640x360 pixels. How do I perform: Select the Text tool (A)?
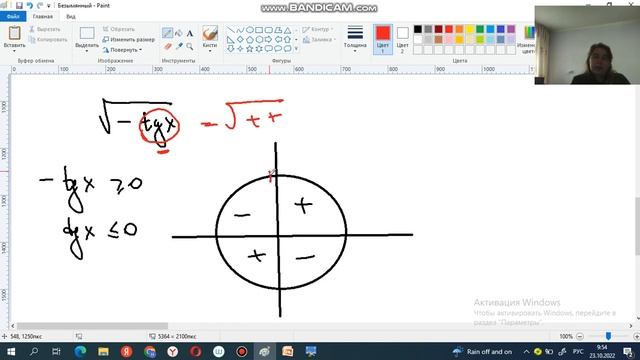point(190,33)
